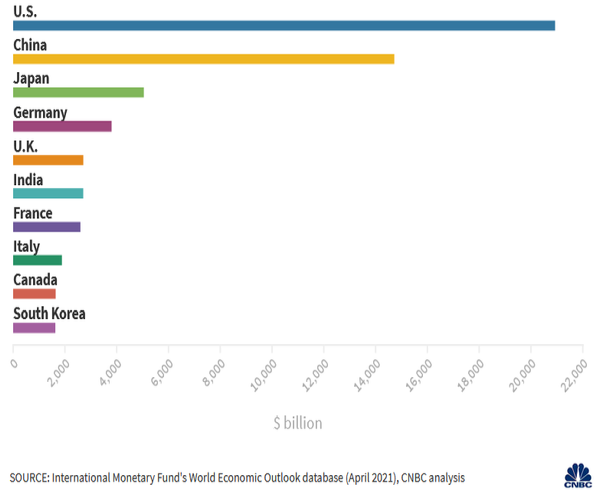The height and width of the screenshot is (500, 600).
Task: Select the Germany label text
Action: (40, 112)
